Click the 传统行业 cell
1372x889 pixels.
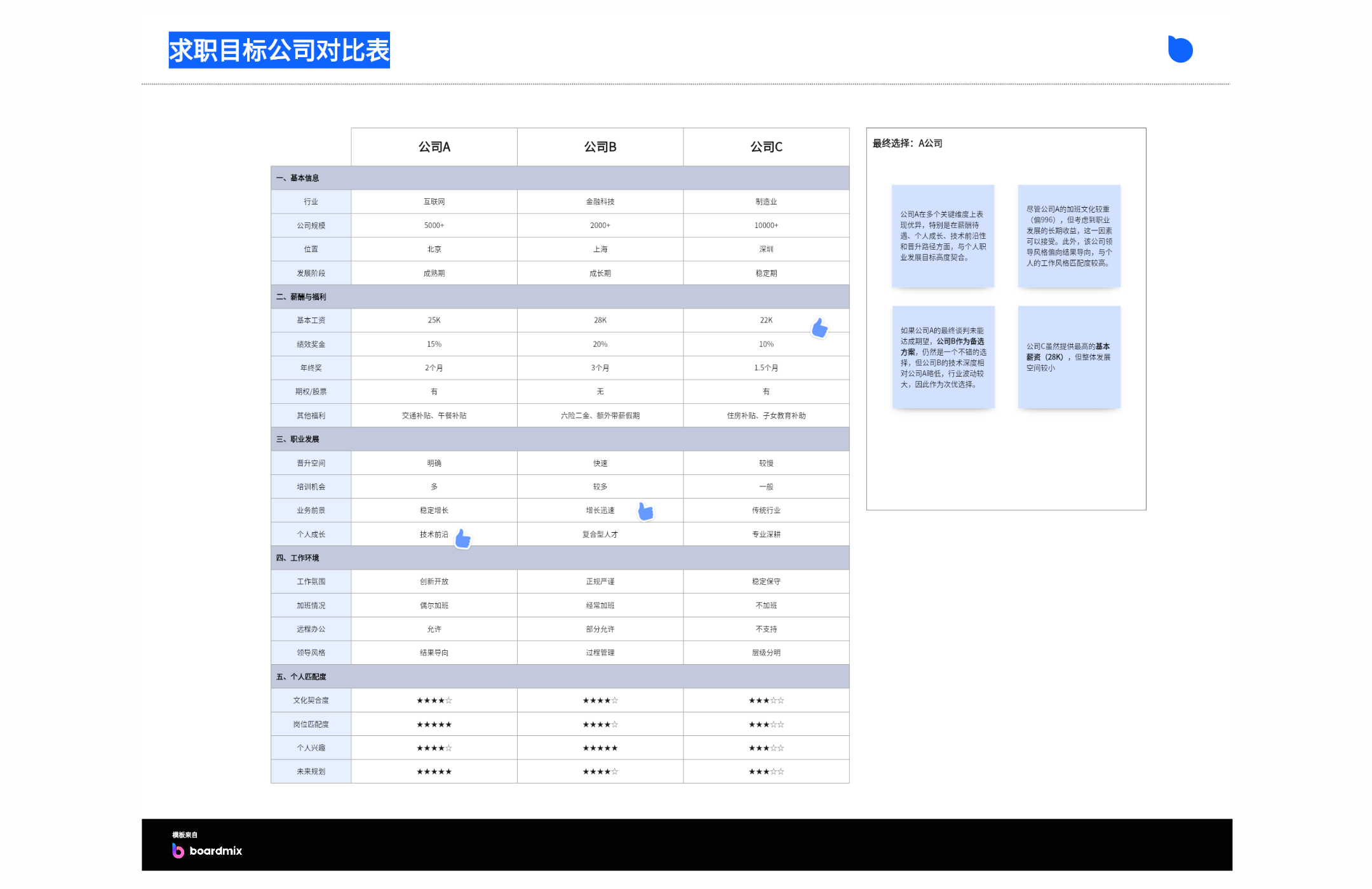[766, 510]
